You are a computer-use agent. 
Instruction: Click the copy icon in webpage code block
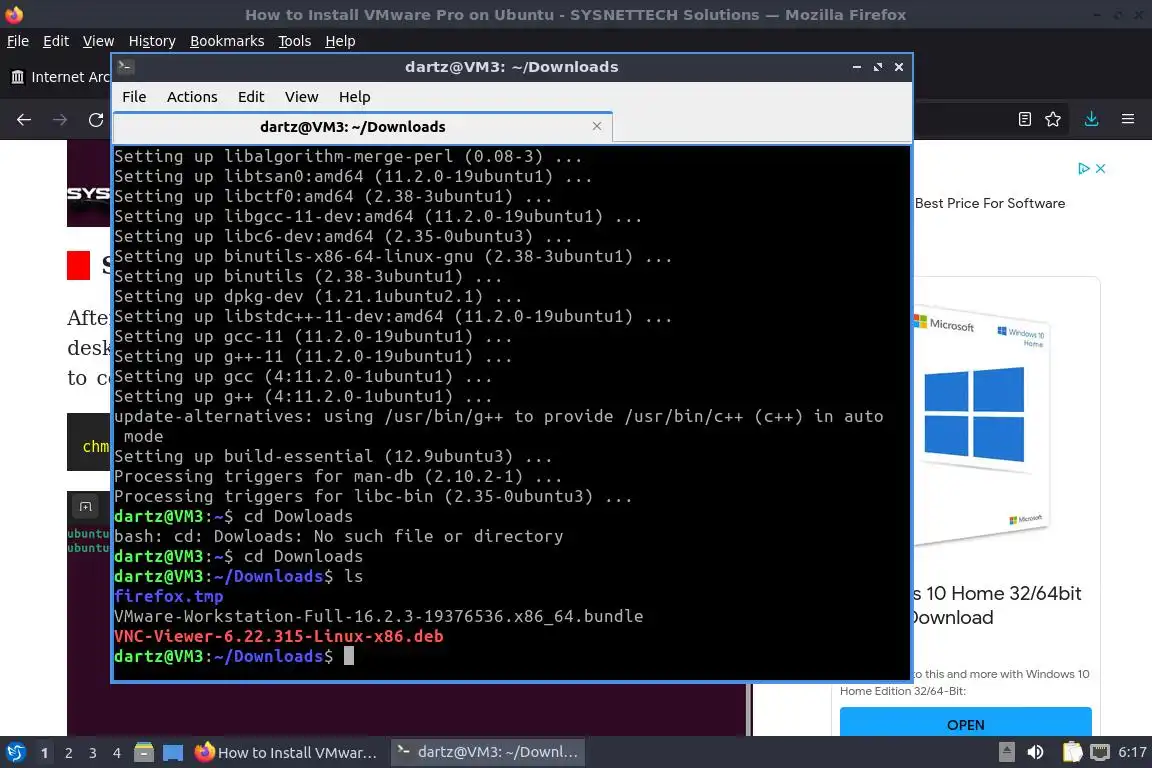[85, 506]
